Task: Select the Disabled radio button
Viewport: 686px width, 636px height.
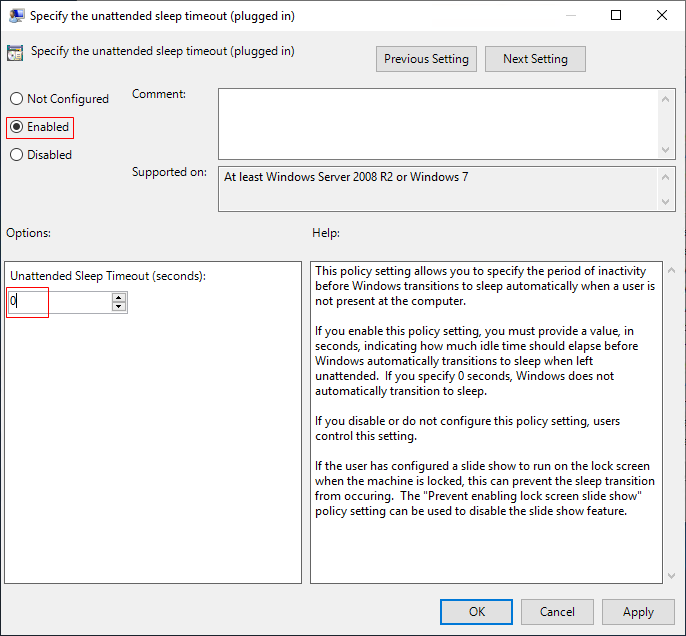Action: point(16,155)
